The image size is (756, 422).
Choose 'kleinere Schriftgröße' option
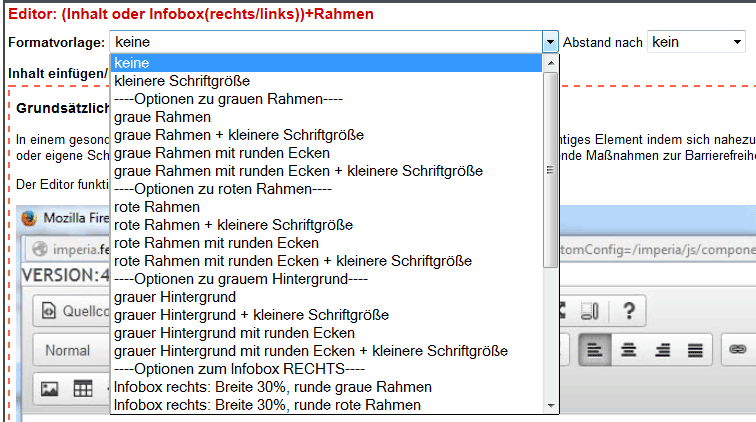coord(326,81)
